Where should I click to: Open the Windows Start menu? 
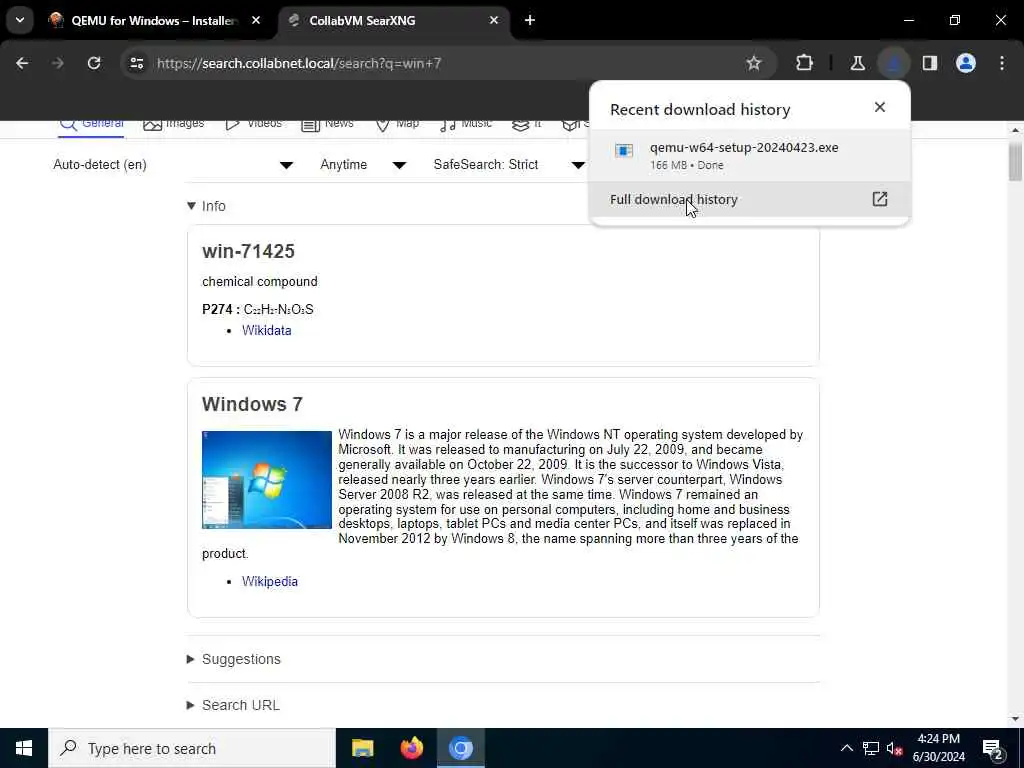[x=24, y=748]
